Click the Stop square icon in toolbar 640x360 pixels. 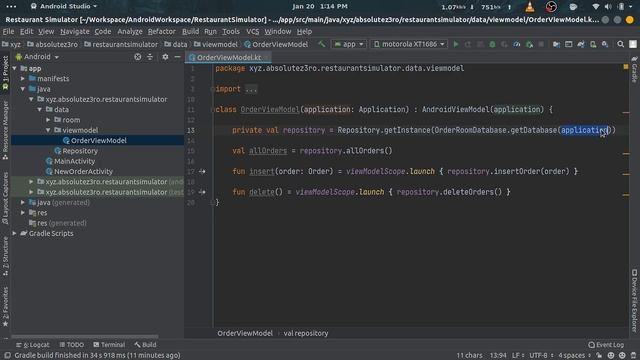pos(541,44)
